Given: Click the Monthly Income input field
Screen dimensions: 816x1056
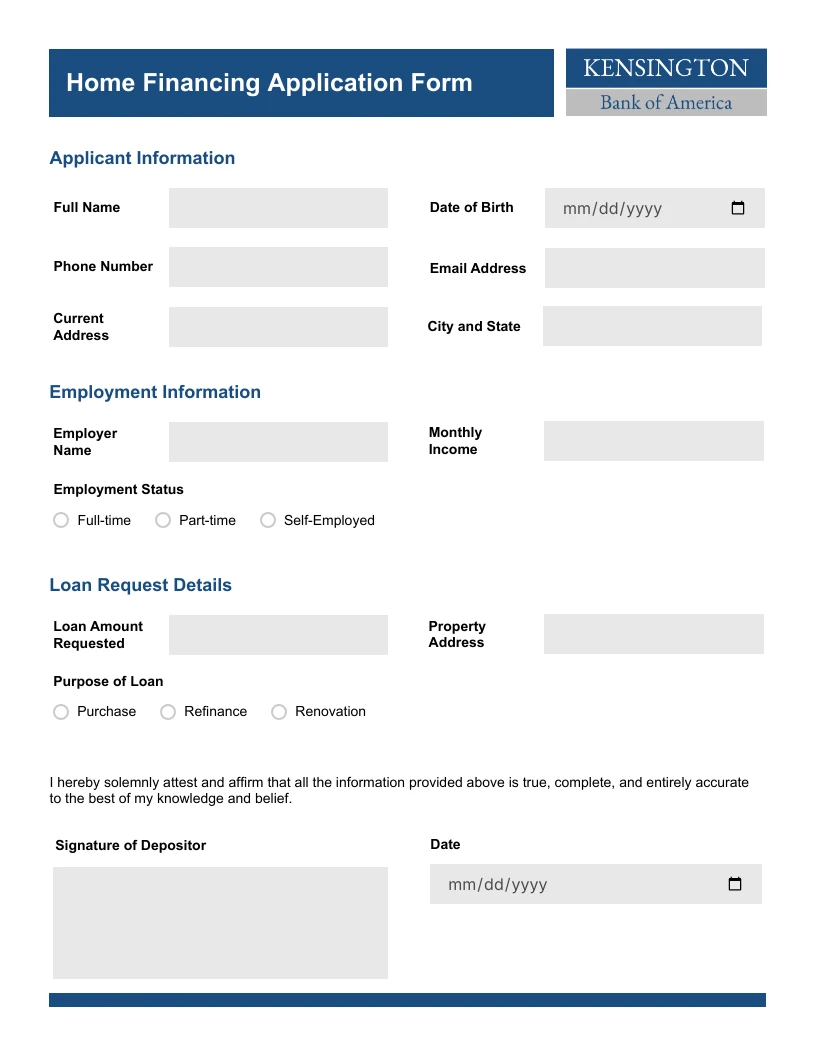Looking at the screenshot, I should coord(653,440).
